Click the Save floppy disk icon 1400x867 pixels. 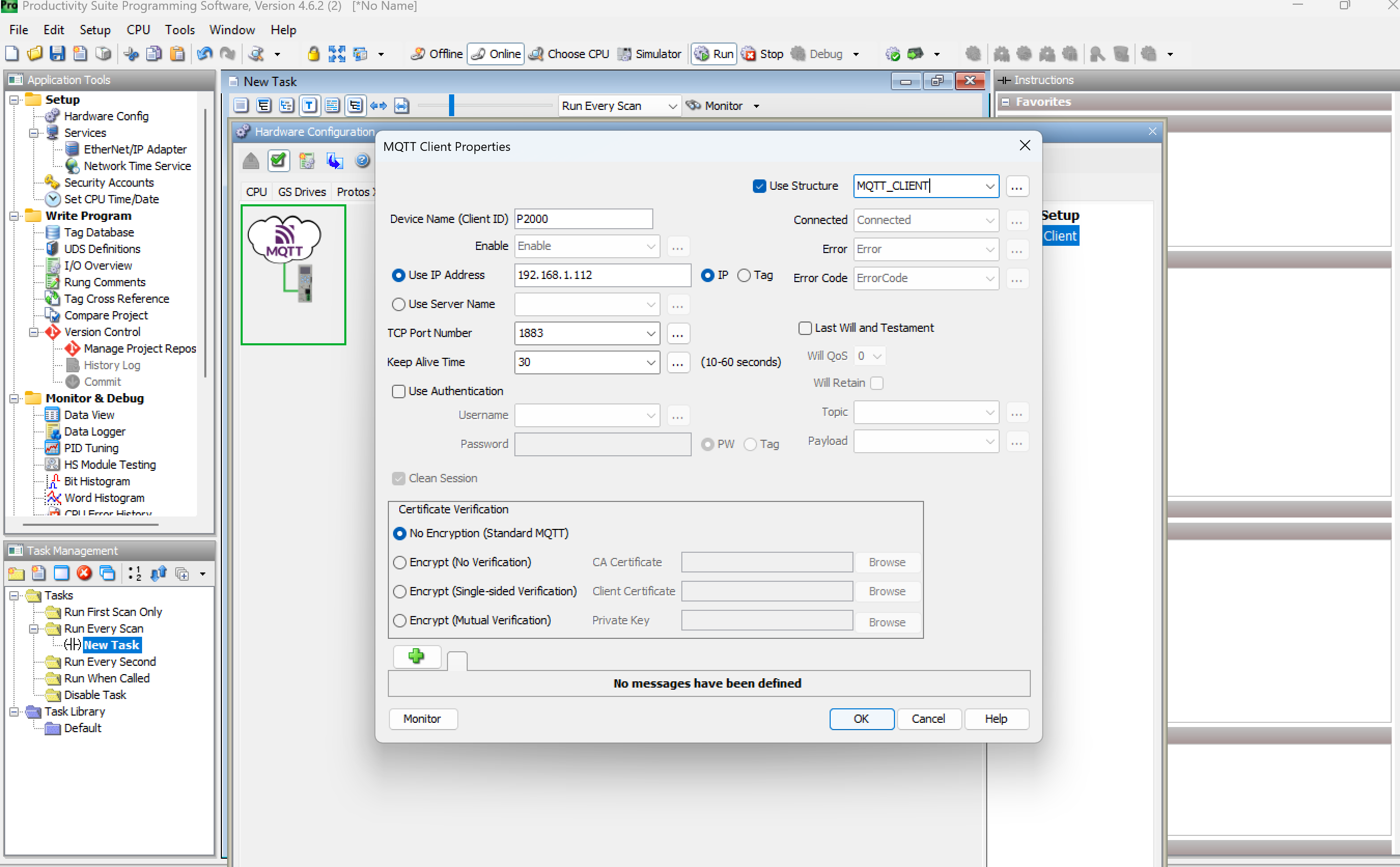(x=58, y=54)
